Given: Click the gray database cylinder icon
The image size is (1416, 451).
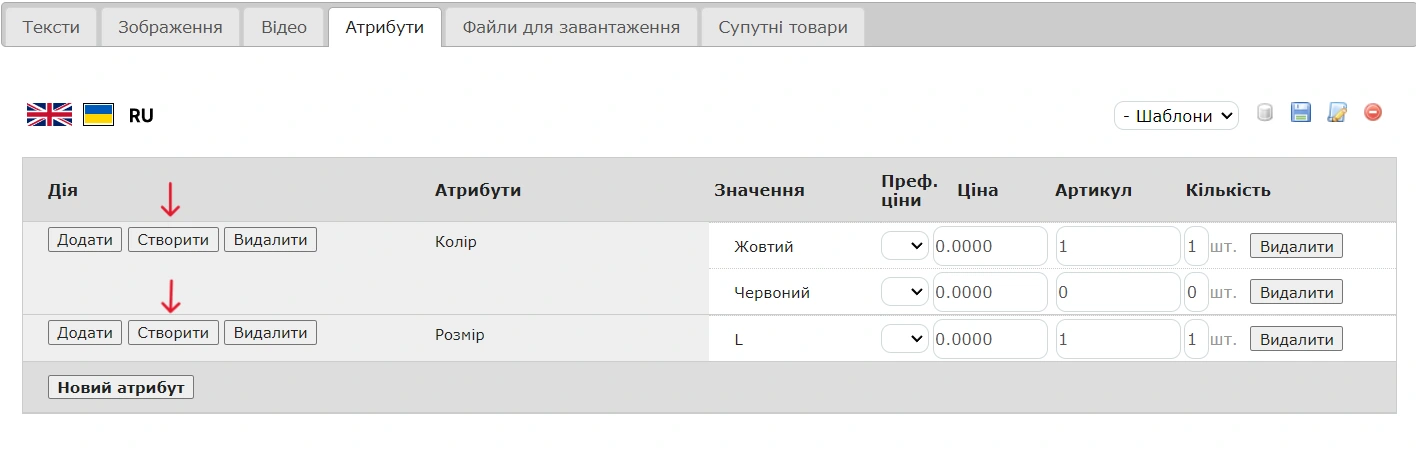Looking at the screenshot, I should 1265,113.
